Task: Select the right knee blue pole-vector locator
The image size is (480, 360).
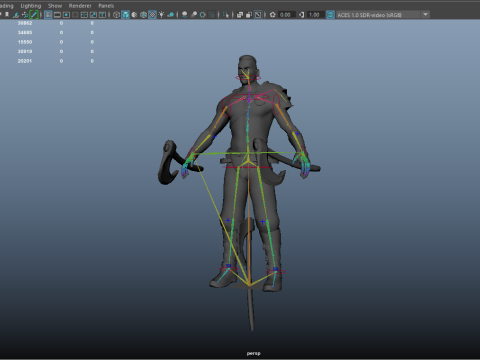Action: click(x=263, y=222)
